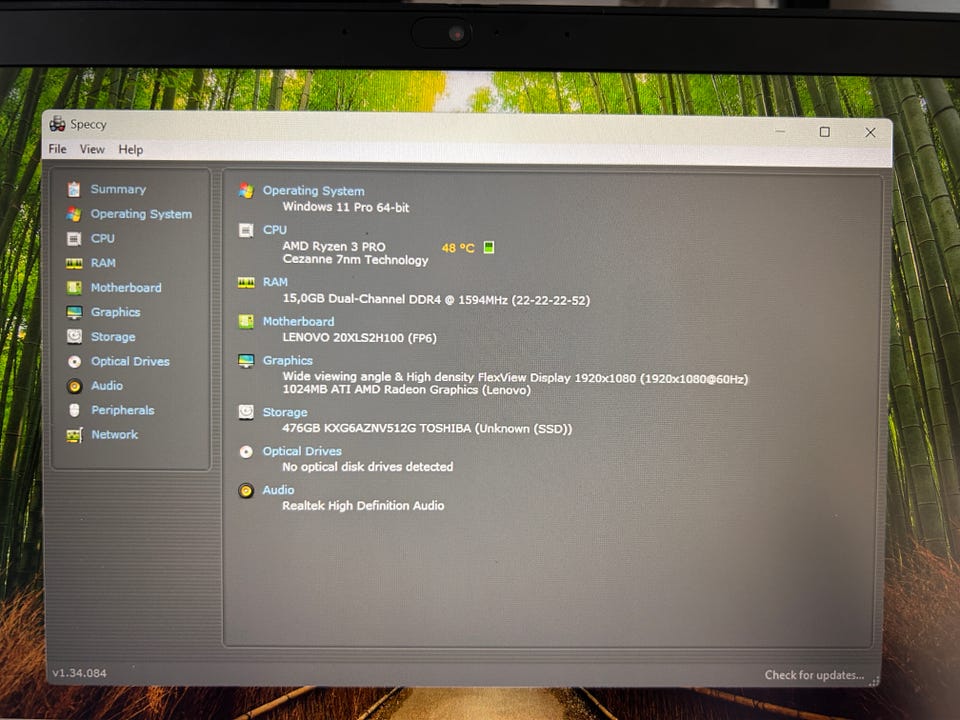Click the CPU icon in summary pane
The height and width of the screenshot is (720, 960).
(x=246, y=230)
